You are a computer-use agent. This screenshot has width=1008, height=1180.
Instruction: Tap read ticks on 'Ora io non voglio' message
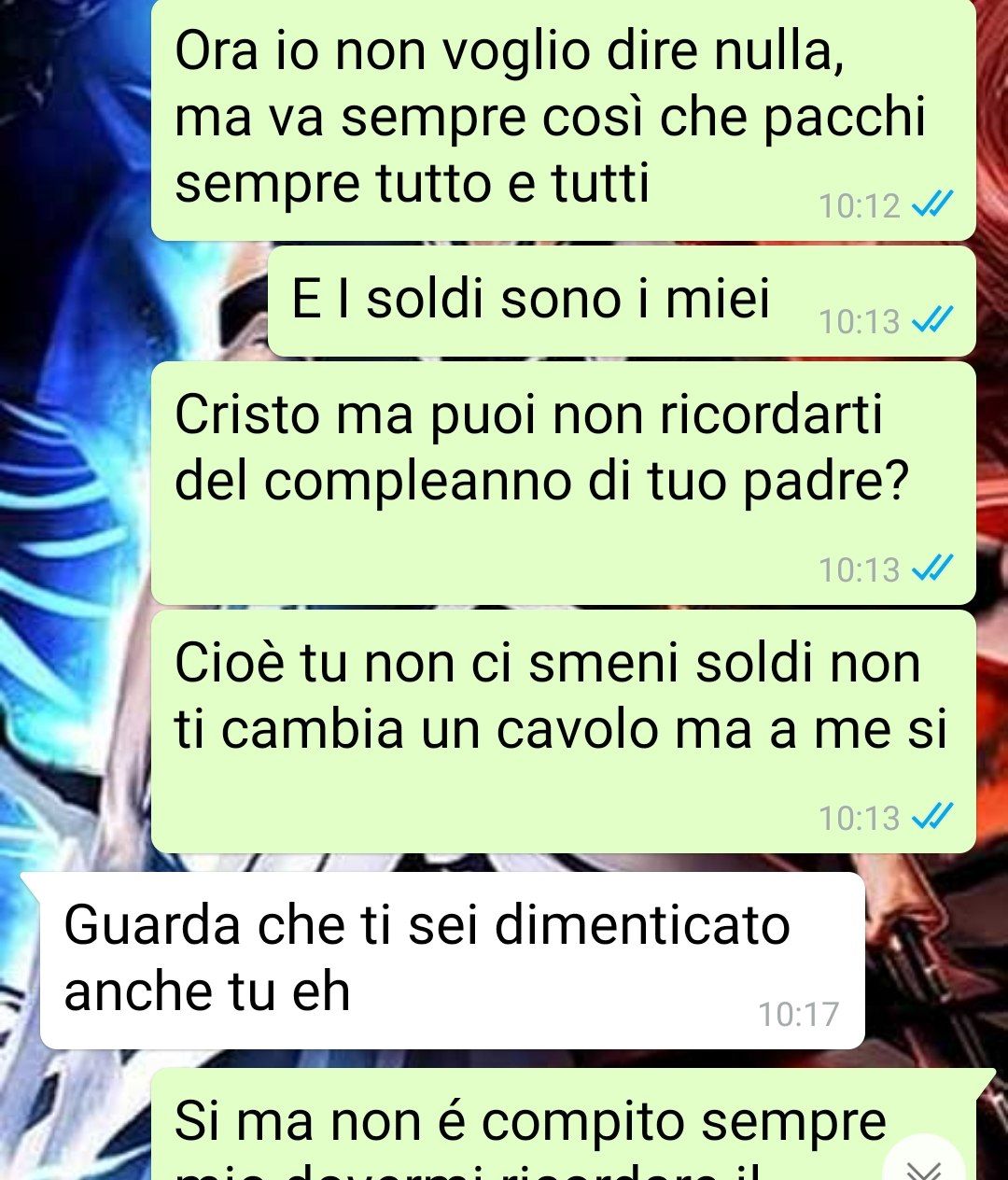click(932, 205)
